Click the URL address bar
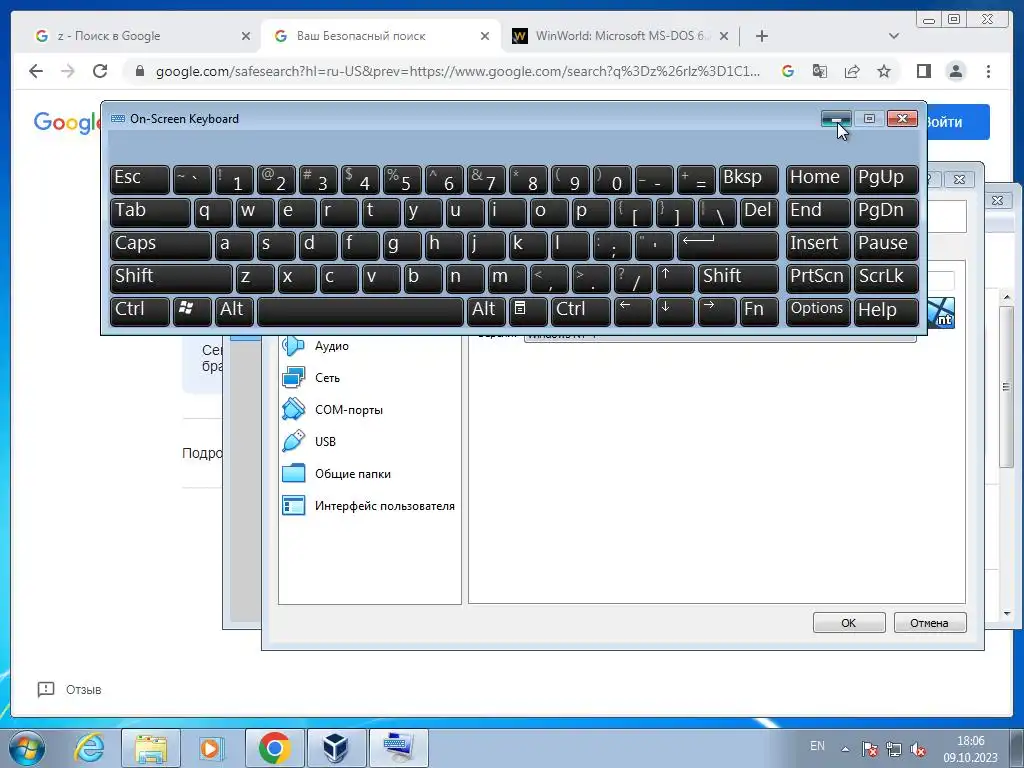Viewport: 1024px width, 768px height. [457, 71]
